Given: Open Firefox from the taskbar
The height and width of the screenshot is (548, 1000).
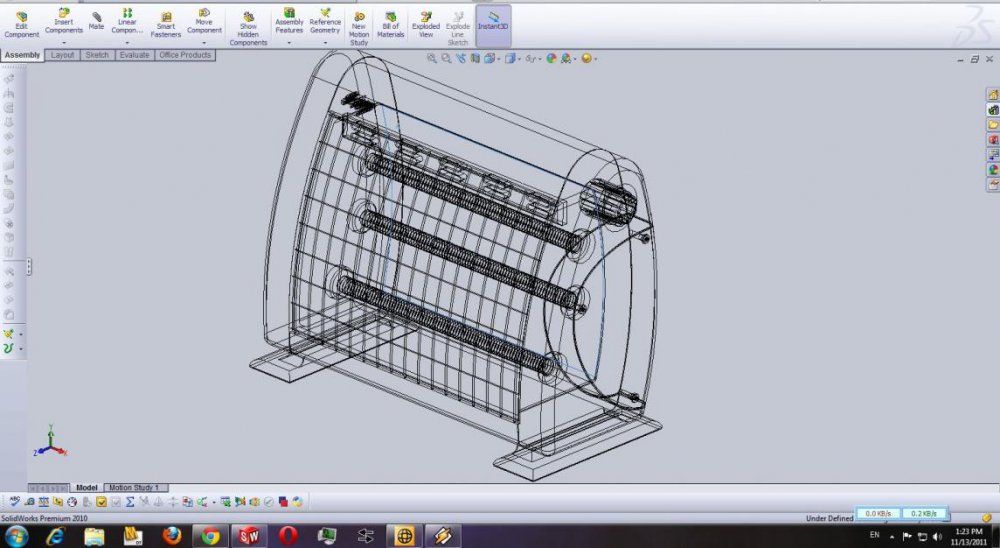Looking at the screenshot, I should (172, 536).
